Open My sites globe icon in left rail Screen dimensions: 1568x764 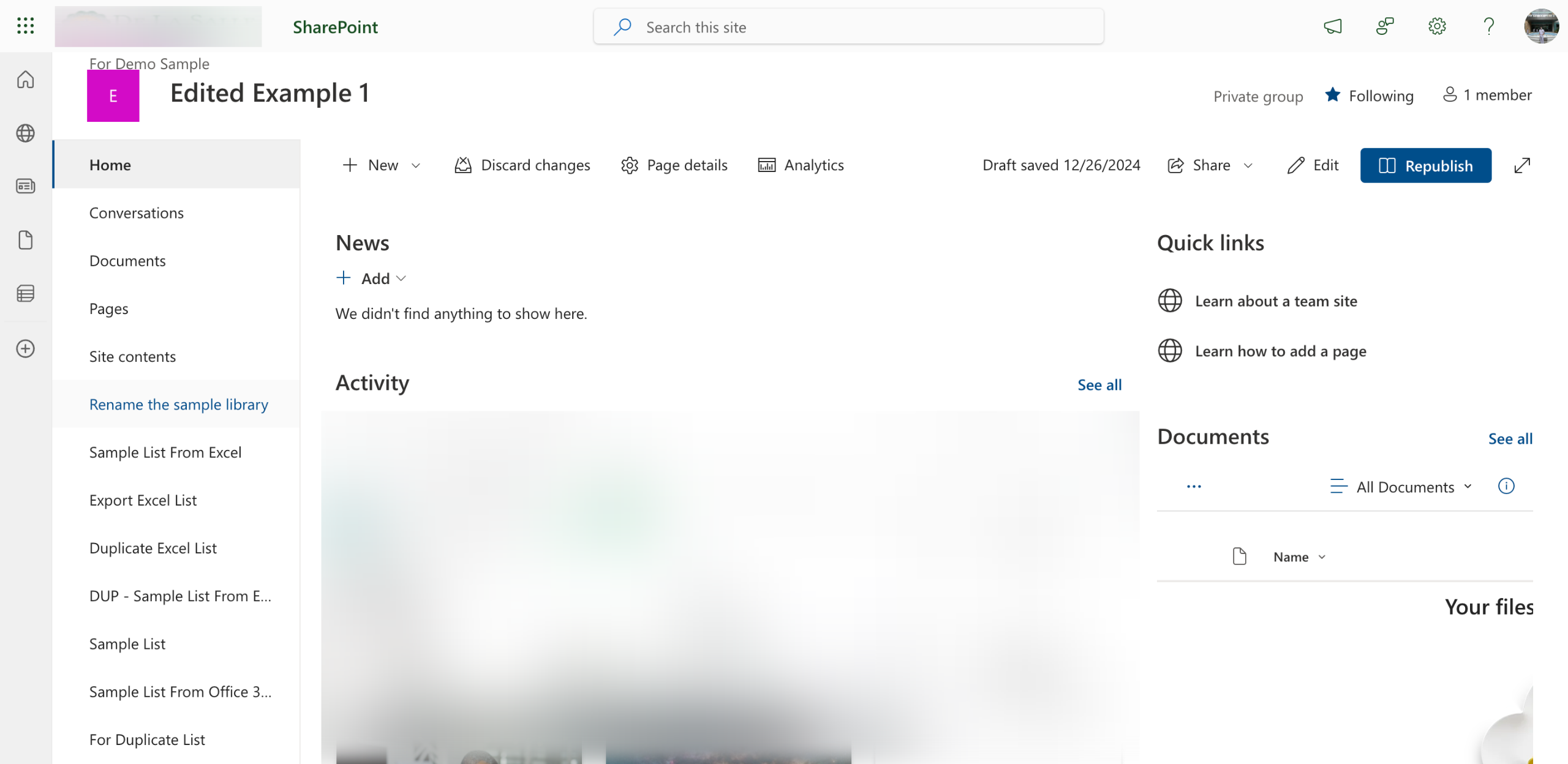pyautogui.click(x=25, y=133)
